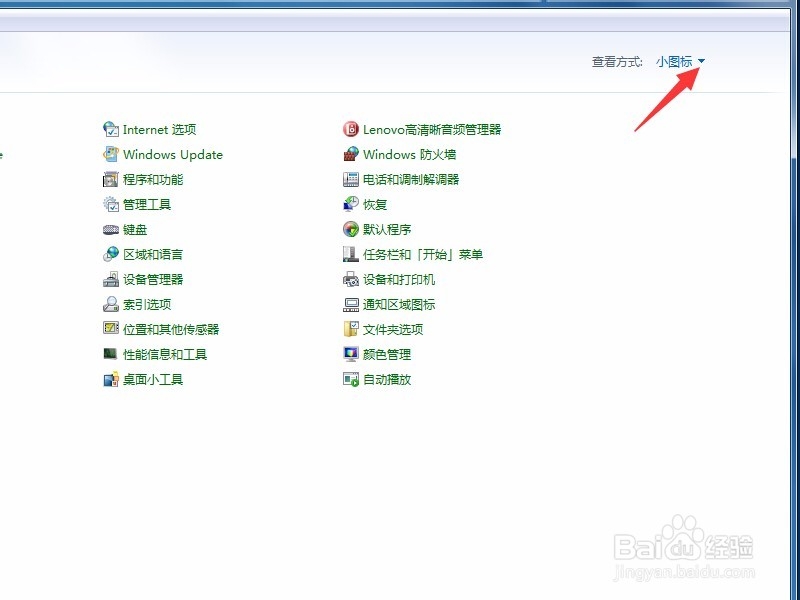
Task: Click the Internet 选项 icon
Action: [111, 129]
